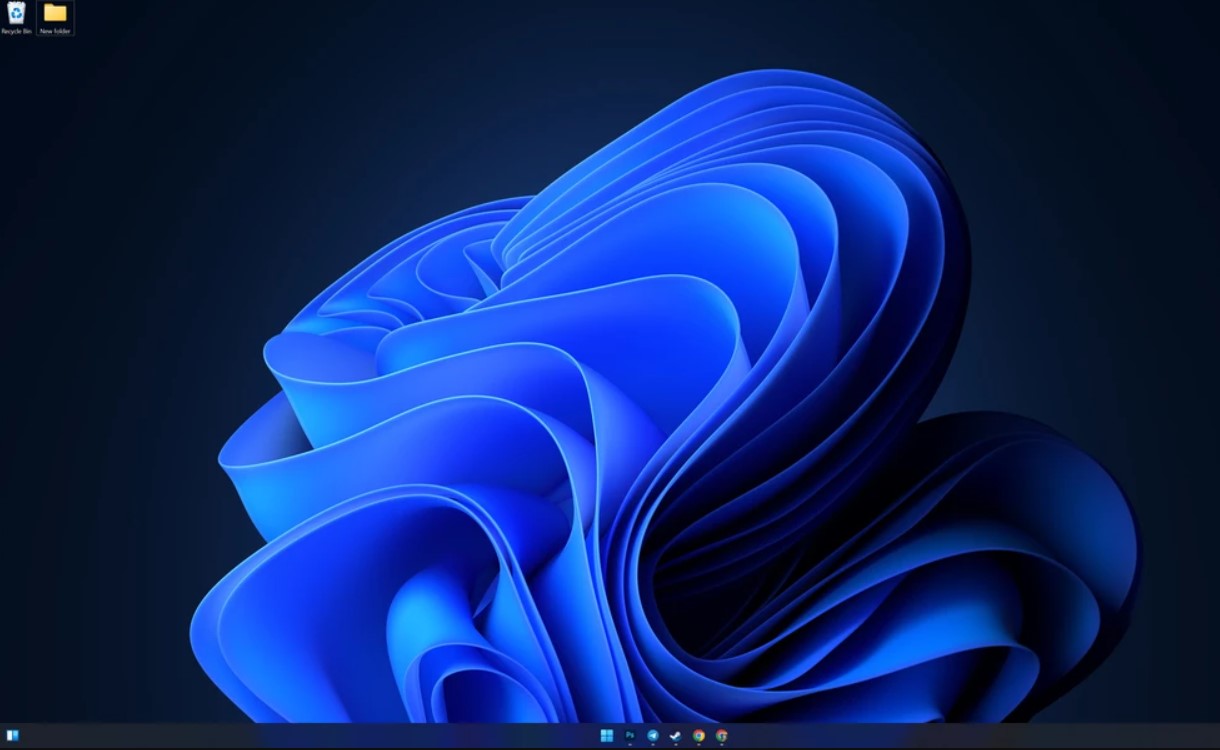The image size is (1220, 750).
Task: Open the Windows Start menu
Action: [606, 736]
